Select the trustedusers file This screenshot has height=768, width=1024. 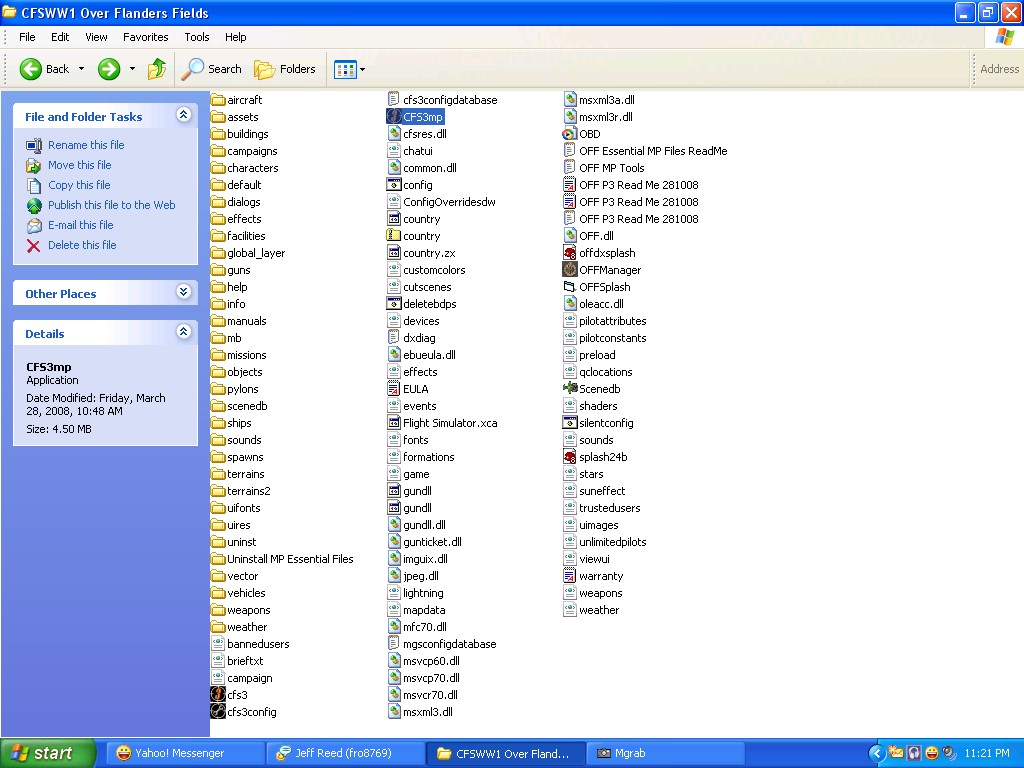pyautogui.click(x=601, y=507)
